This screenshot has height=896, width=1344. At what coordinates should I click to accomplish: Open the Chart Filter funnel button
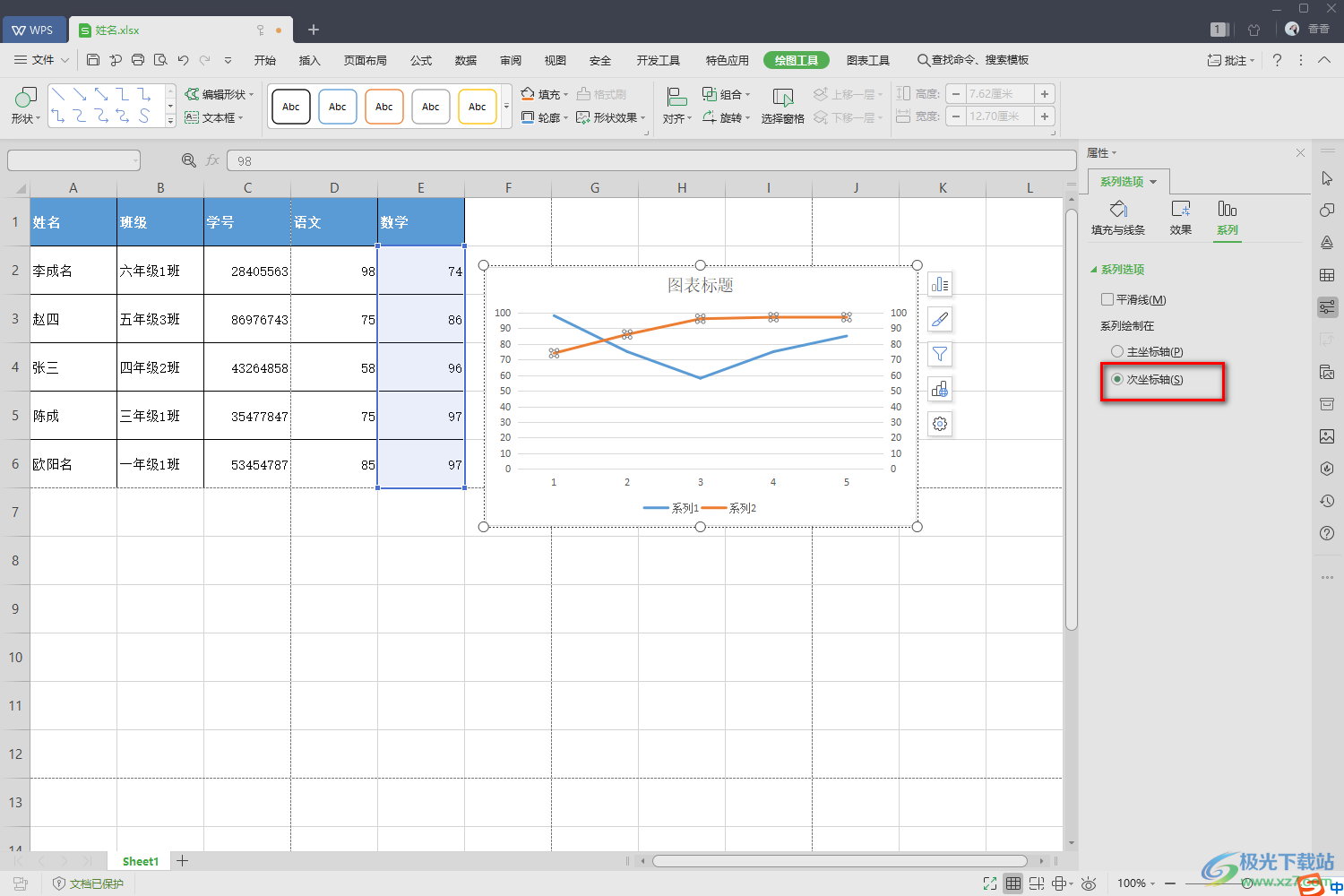940,354
